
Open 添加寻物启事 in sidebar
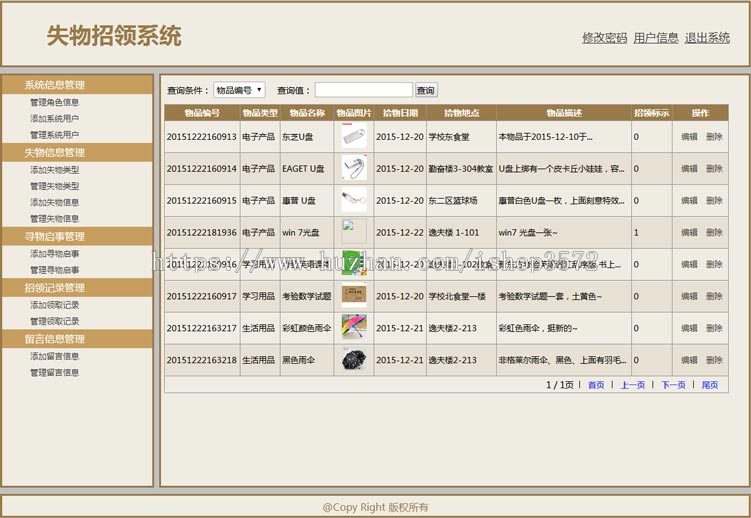(55, 253)
